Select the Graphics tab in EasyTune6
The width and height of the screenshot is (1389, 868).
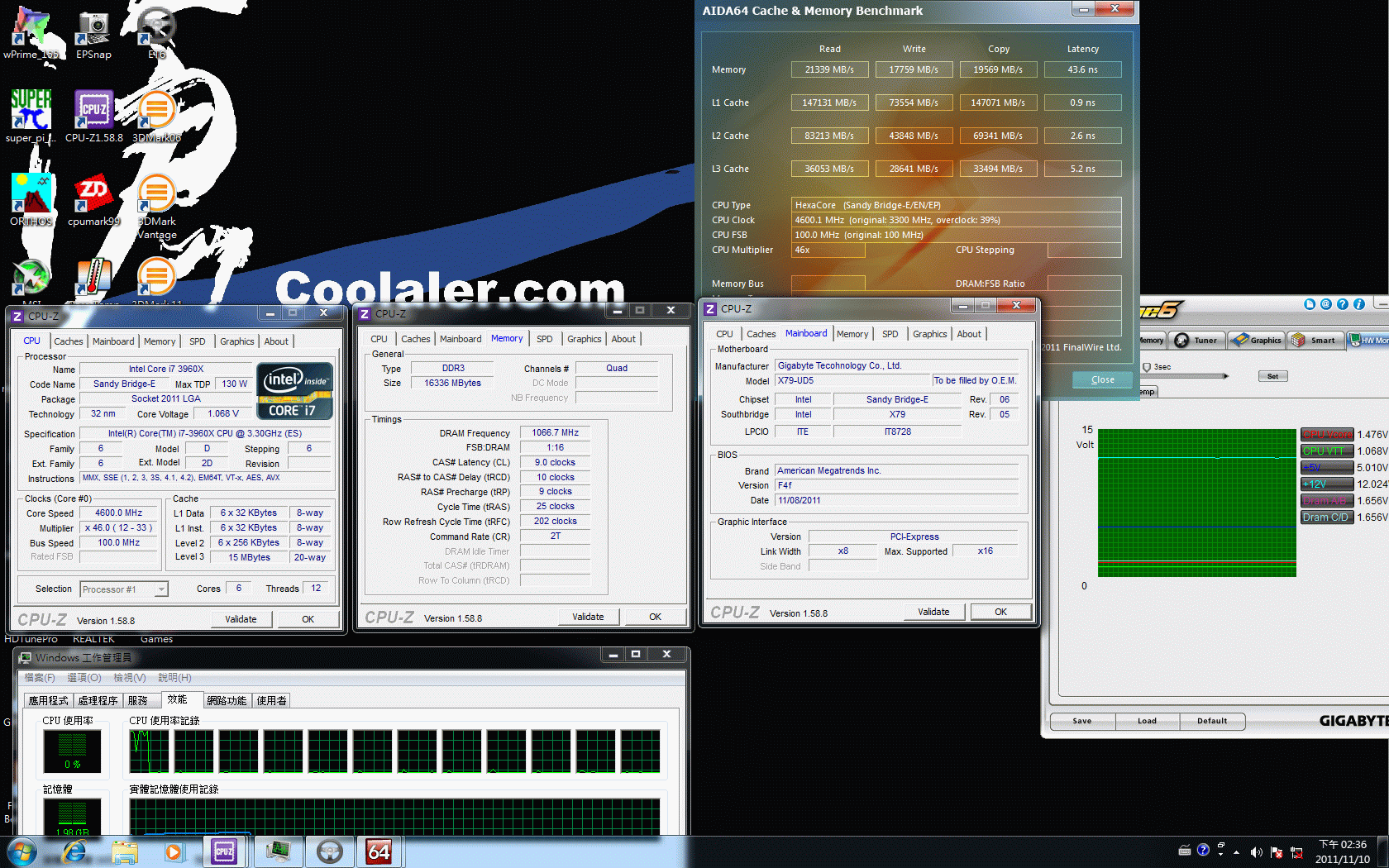(1256, 340)
